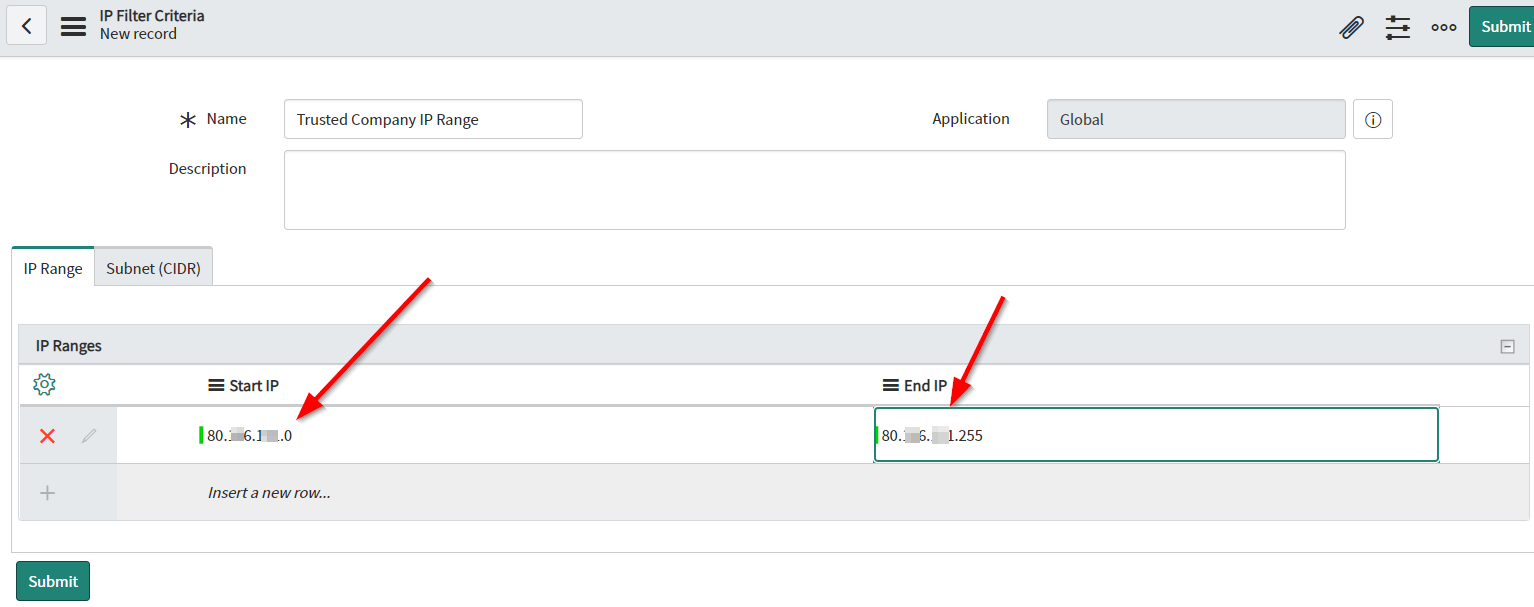The image size is (1534, 607).
Task: Click the more options ellipsis icon
Action: [x=1443, y=27]
